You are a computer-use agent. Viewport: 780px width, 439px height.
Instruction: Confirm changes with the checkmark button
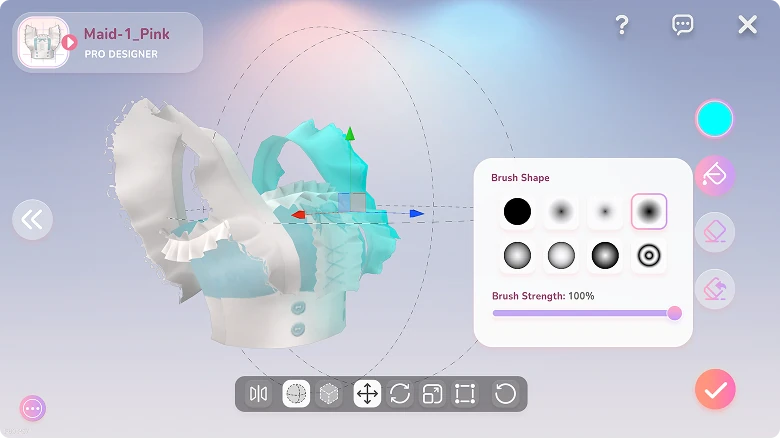pyautogui.click(x=715, y=389)
